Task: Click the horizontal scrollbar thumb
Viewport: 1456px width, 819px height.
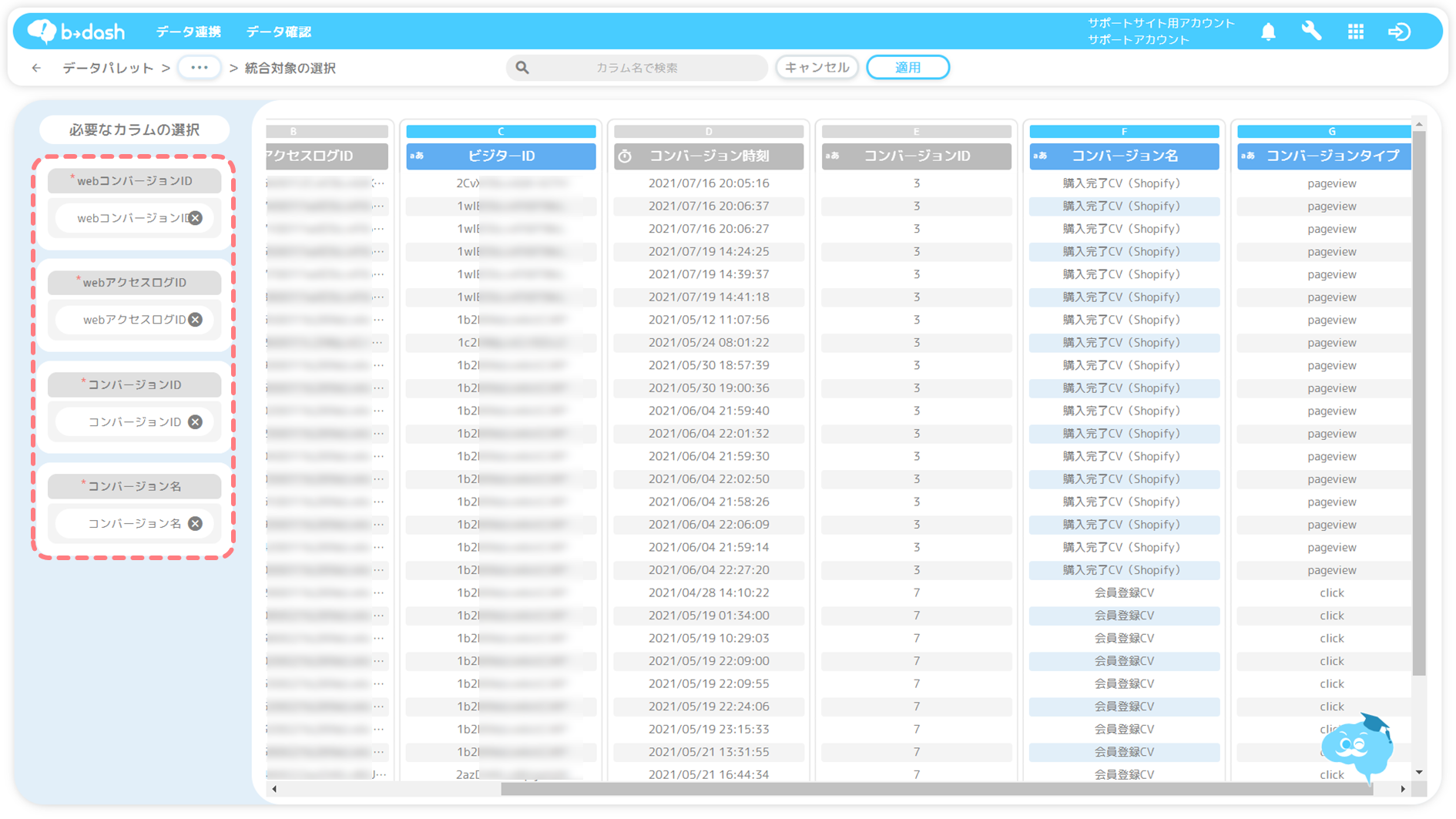Action: pyautogui.click(x=936, y=789)
